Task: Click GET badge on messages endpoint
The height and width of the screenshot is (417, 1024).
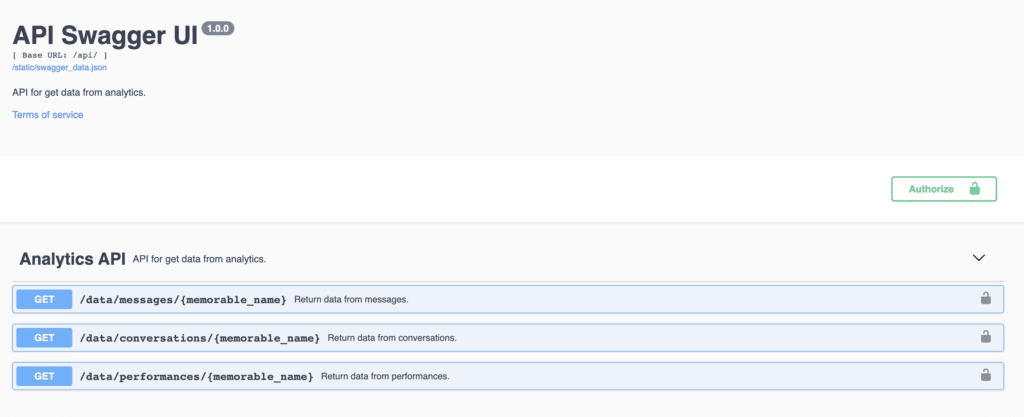Action: [44, 300]
